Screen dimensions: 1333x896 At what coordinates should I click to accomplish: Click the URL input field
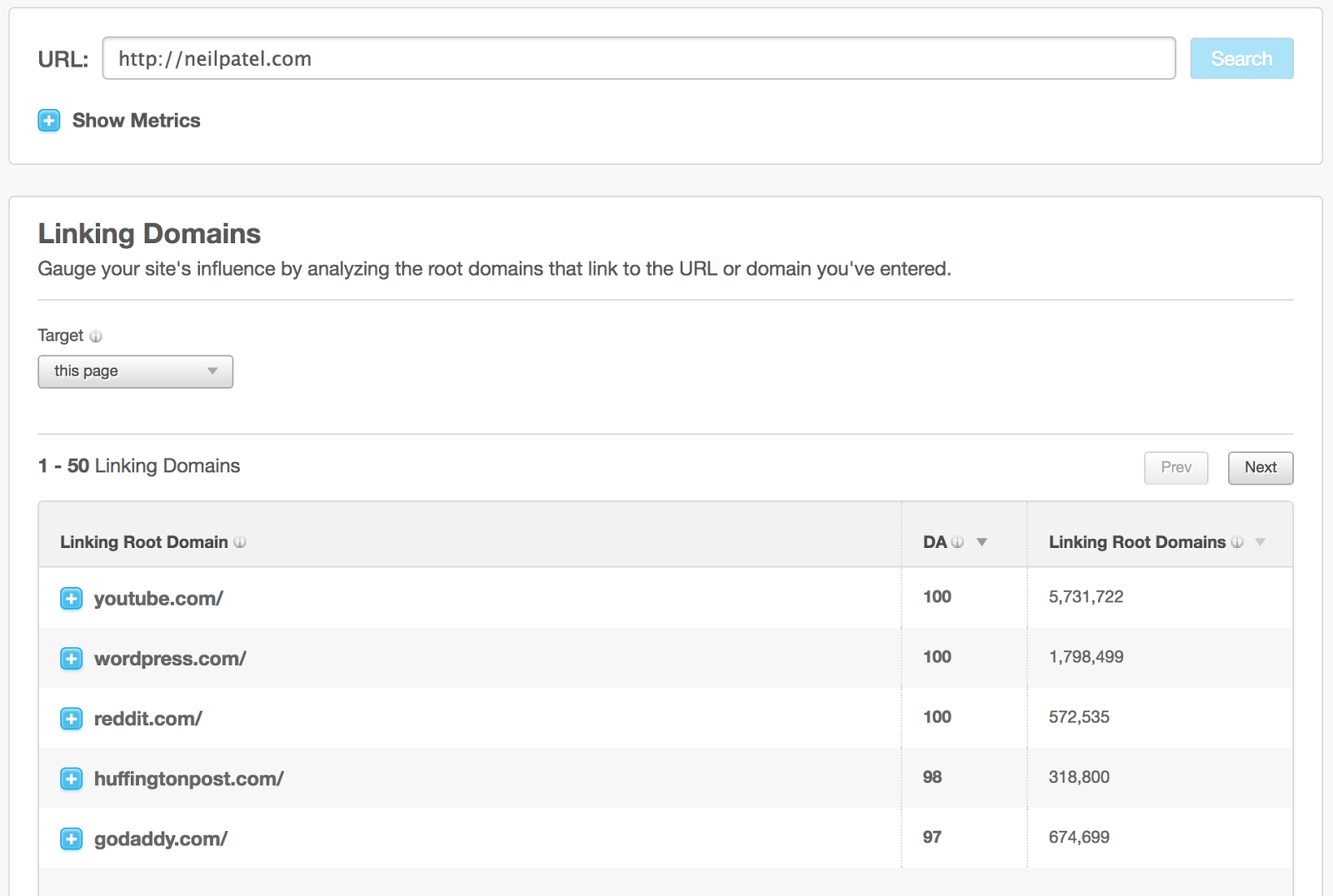coord(639,58)
